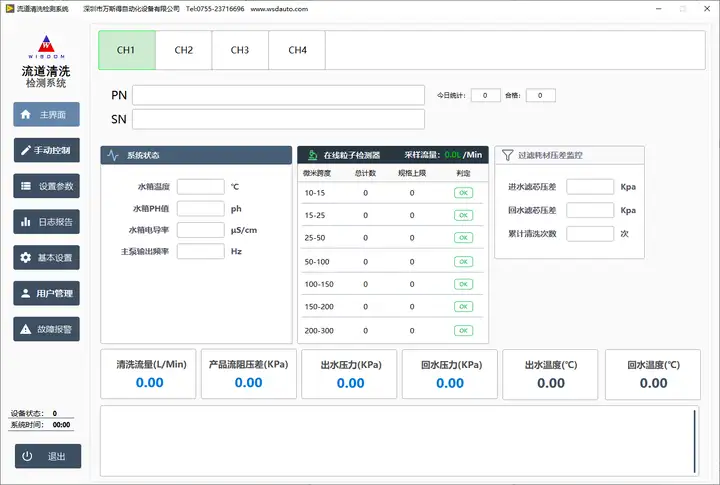The width and height of the screenshot is (720, 485).
Task: Click the OK indicator in 15-25 row
Action: pos(463,215)
